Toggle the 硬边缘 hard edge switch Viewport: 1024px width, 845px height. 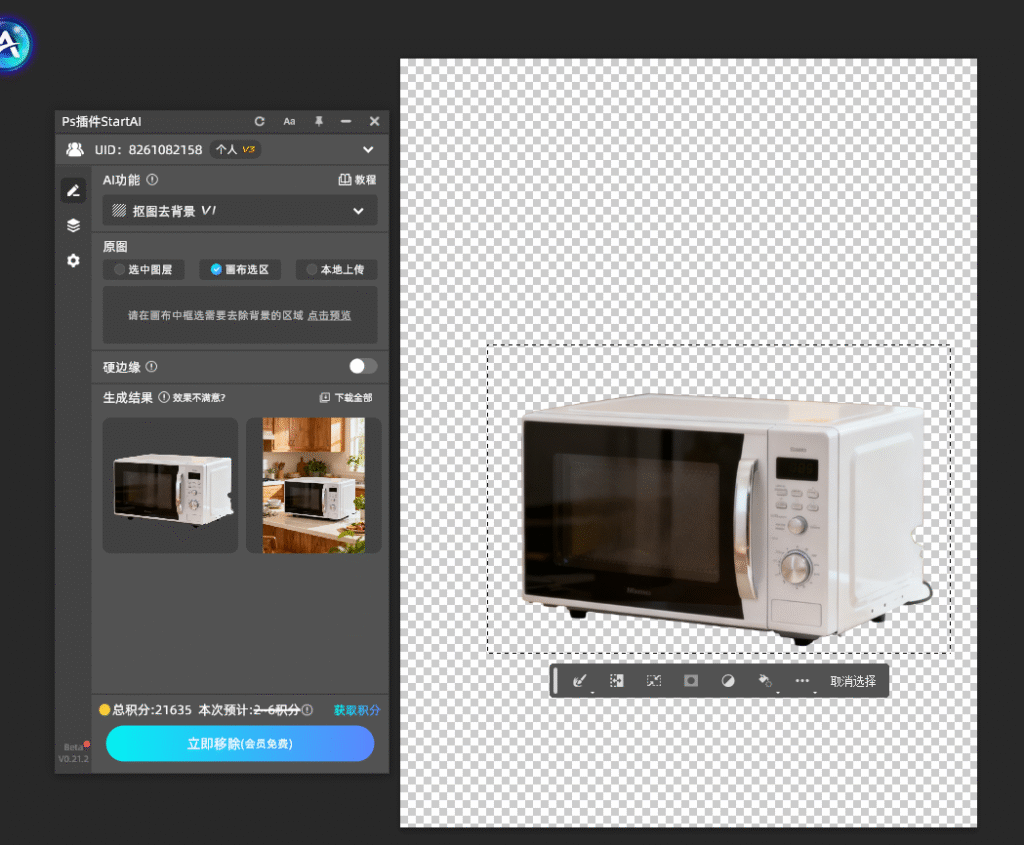pos(363,367)
